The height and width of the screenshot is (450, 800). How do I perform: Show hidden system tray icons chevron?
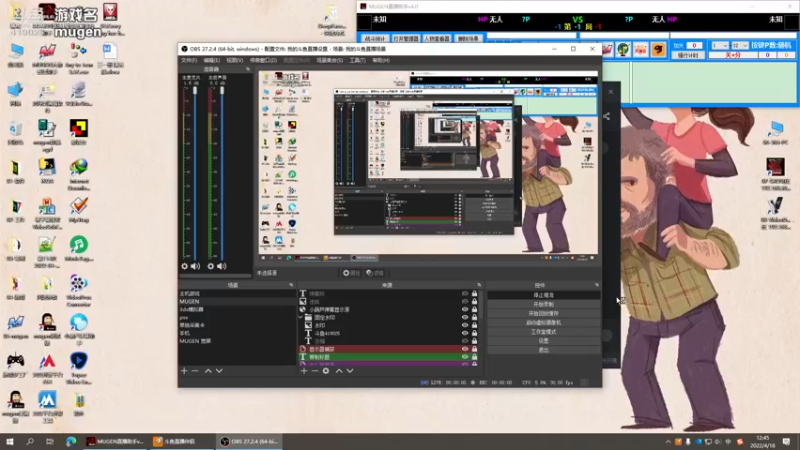point(668,442)
